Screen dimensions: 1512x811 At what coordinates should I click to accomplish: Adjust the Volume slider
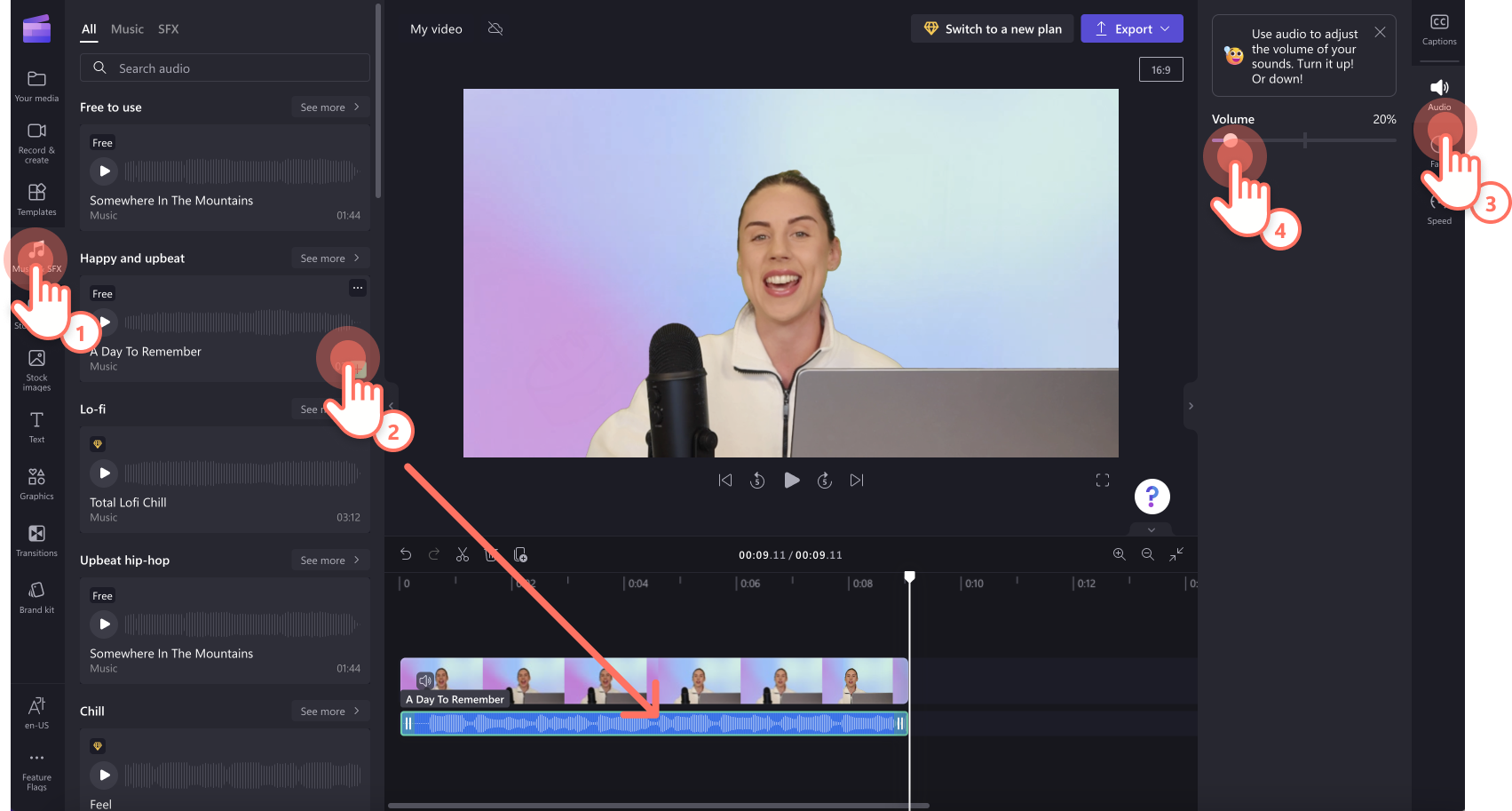(x=1303, y=139)
